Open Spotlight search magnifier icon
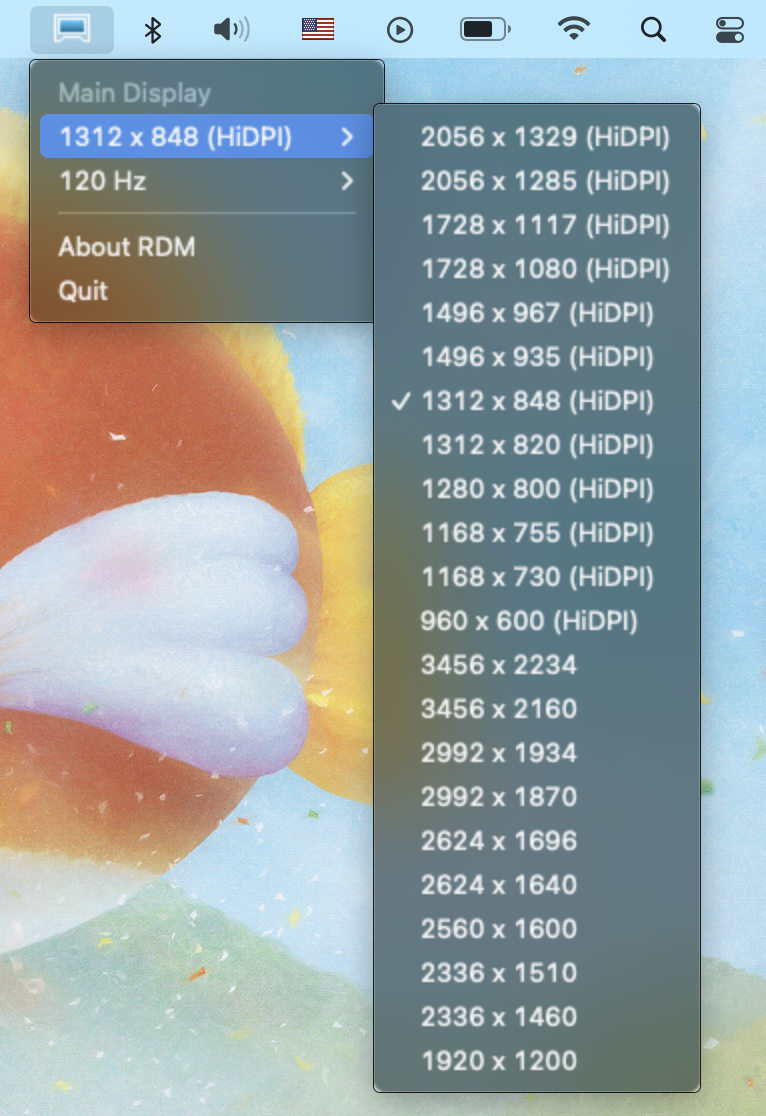Viewport: 766px width, 1116px height. pos(653,30)
